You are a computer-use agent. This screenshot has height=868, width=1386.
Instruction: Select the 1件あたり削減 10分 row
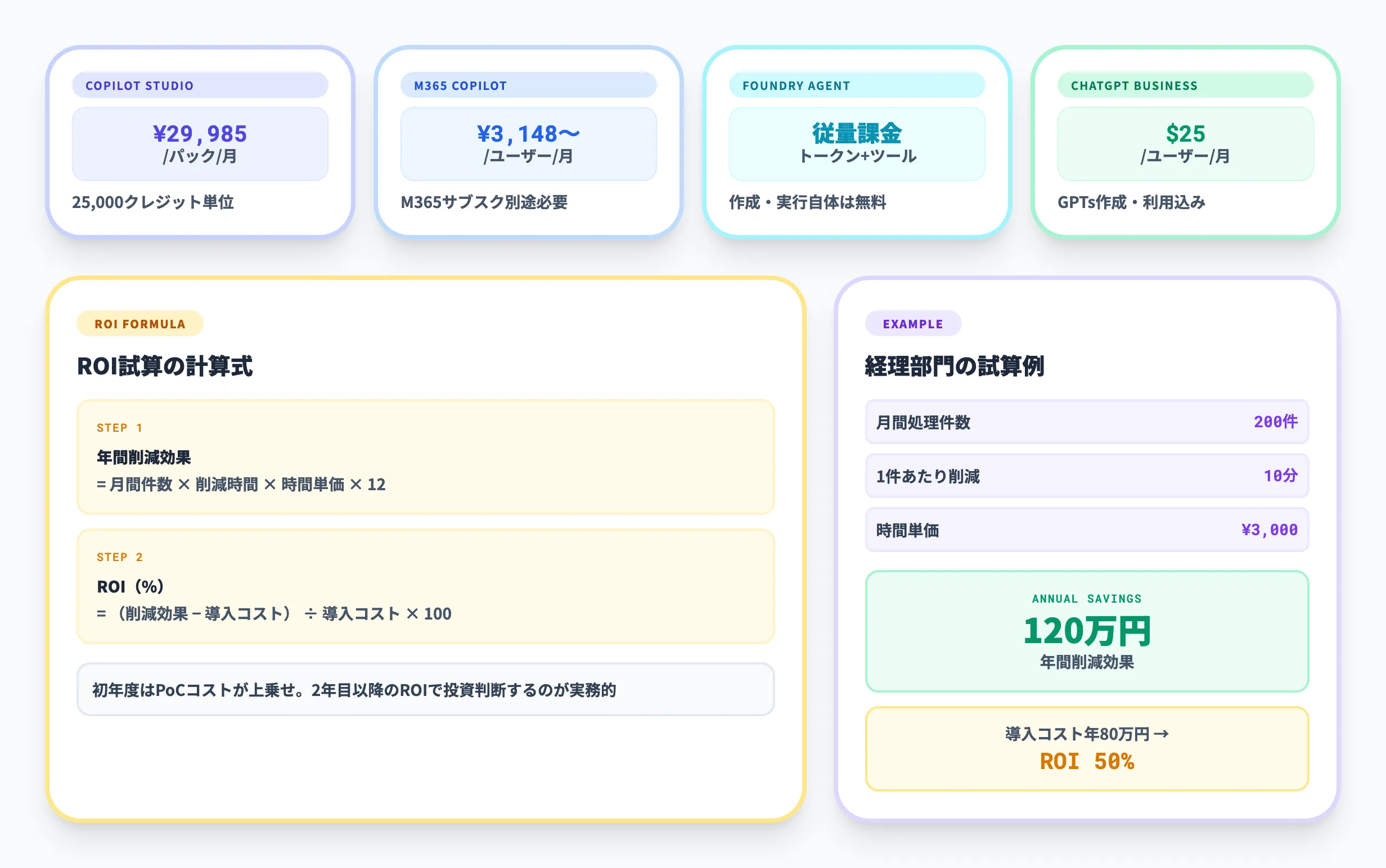(1087, 476)
